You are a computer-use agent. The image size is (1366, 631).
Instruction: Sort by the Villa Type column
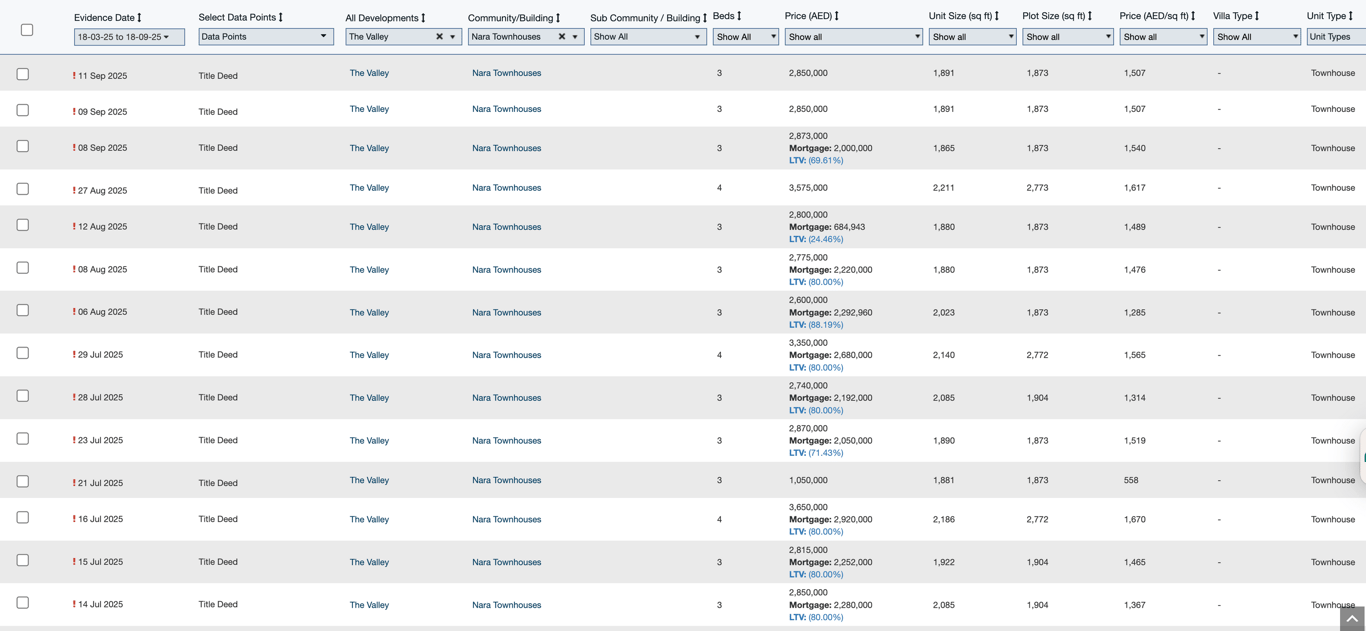[1257, 16]
